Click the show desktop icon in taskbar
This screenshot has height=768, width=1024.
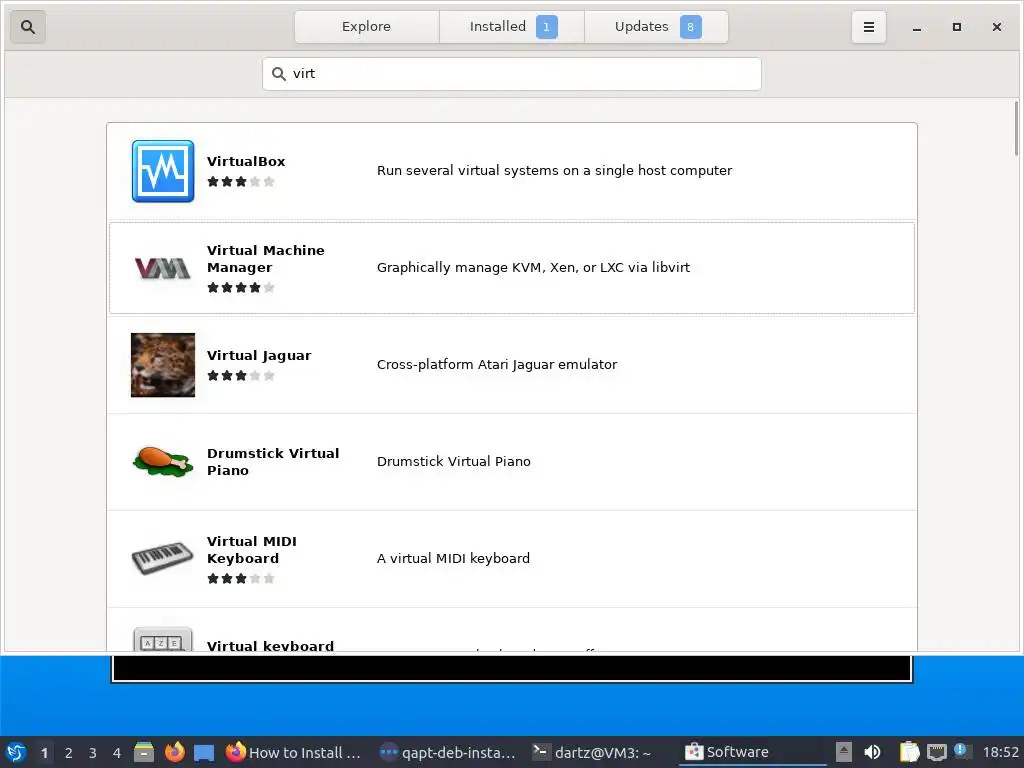pos(204,753)
